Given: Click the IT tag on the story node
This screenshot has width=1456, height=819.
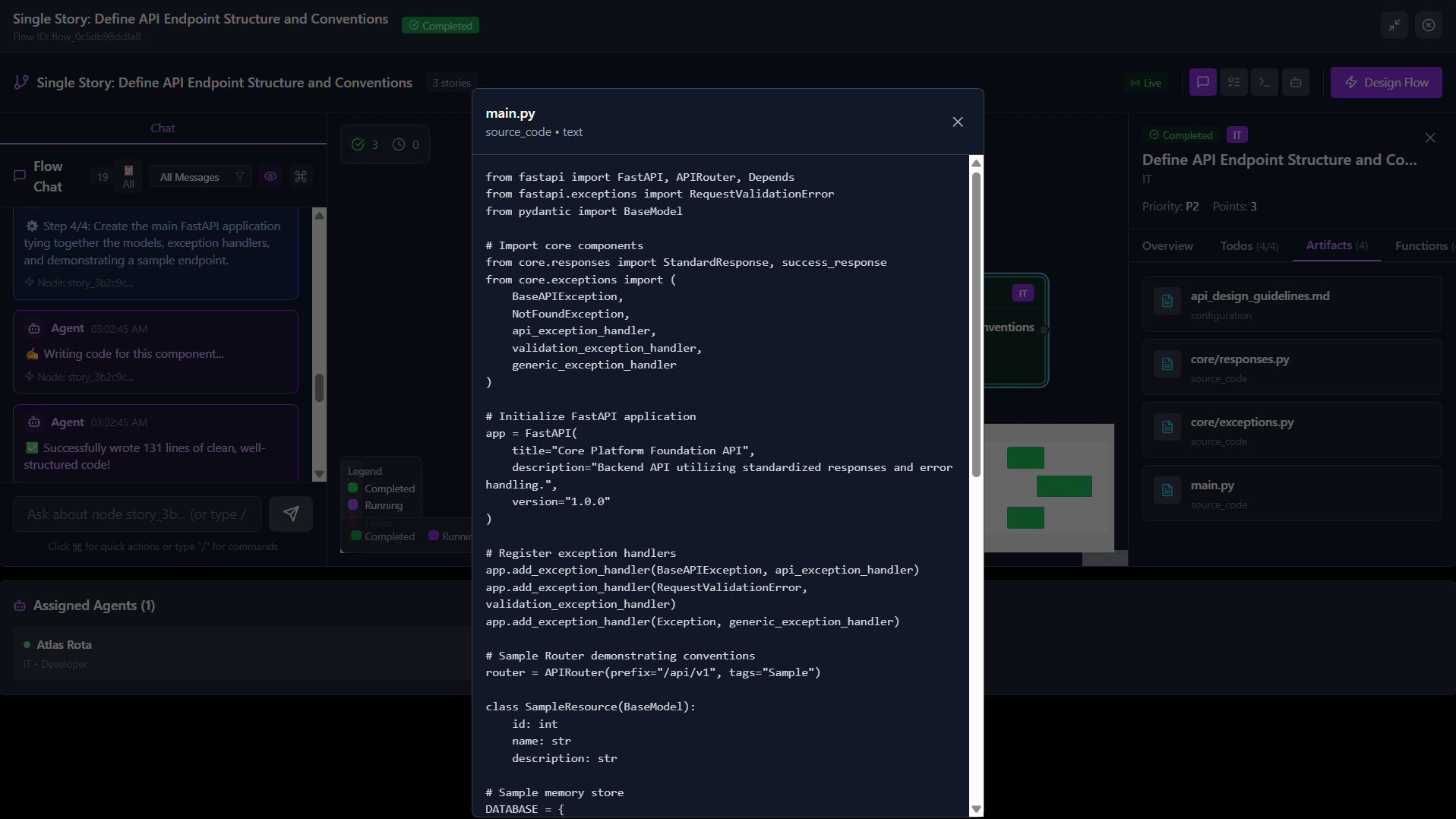Looking at the screenshot, I should pyautogui.click(x=1023, y=293).
